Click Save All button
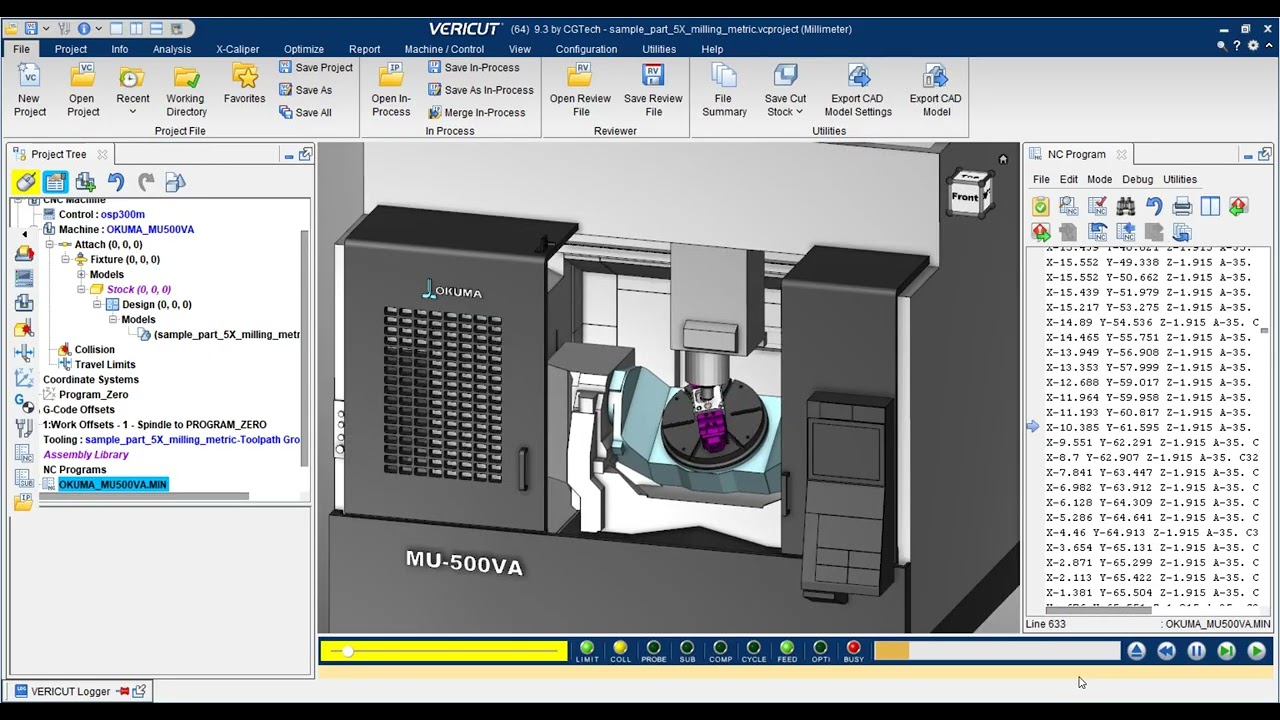Viewport: 1280px width, 720px height. click(305, 112)
